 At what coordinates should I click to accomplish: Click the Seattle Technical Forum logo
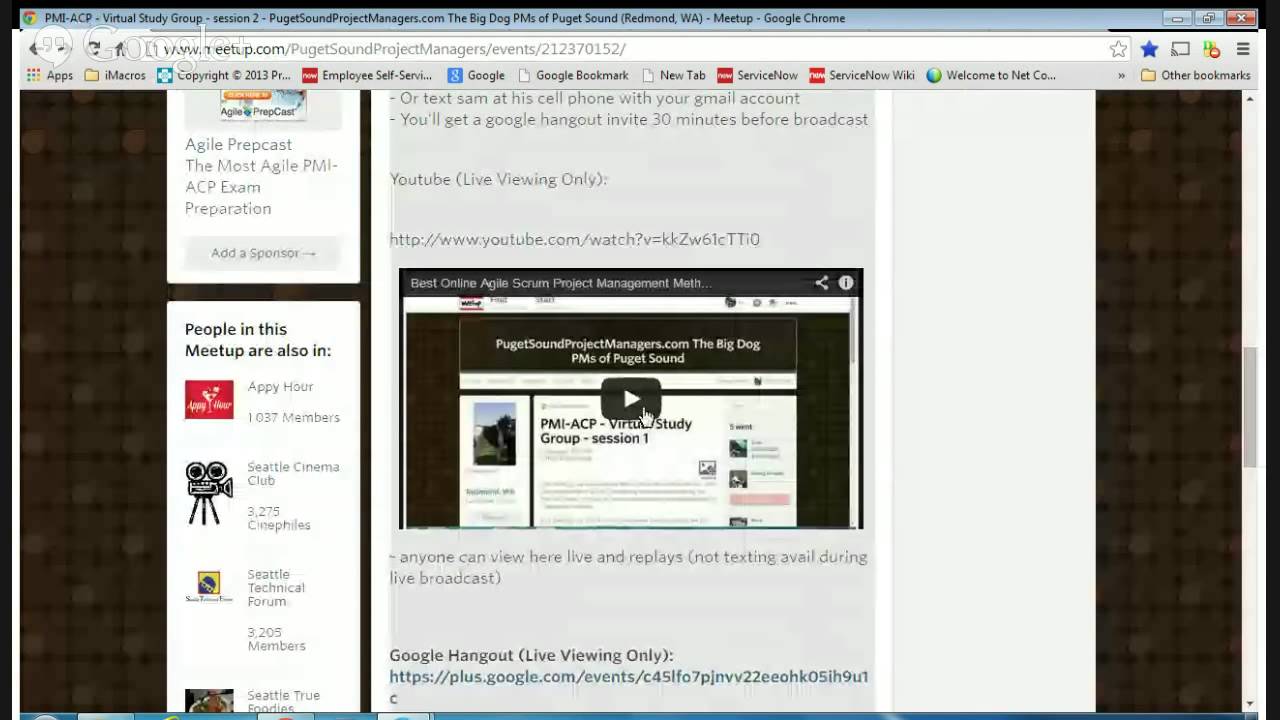click(x=209, y=586)
